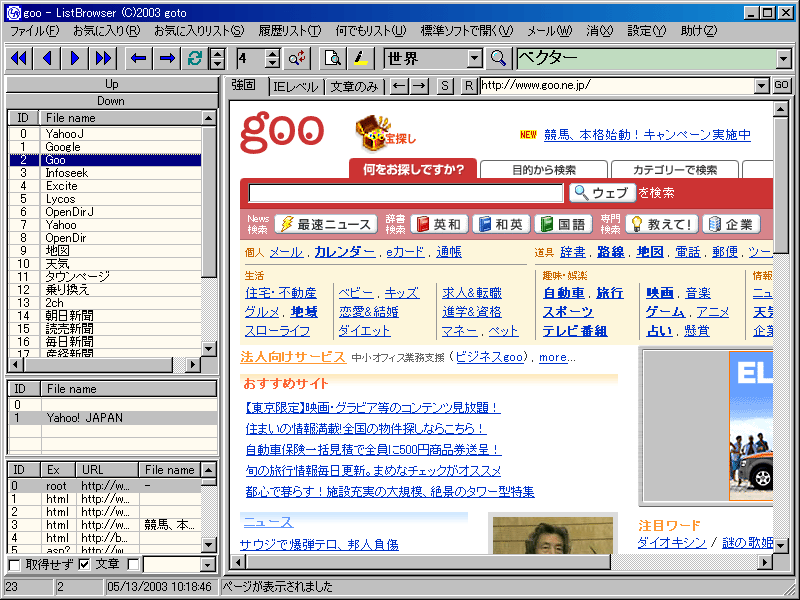Click the S button beside address bar
Viewport: 800px width, 600px height.
(445, 86)
